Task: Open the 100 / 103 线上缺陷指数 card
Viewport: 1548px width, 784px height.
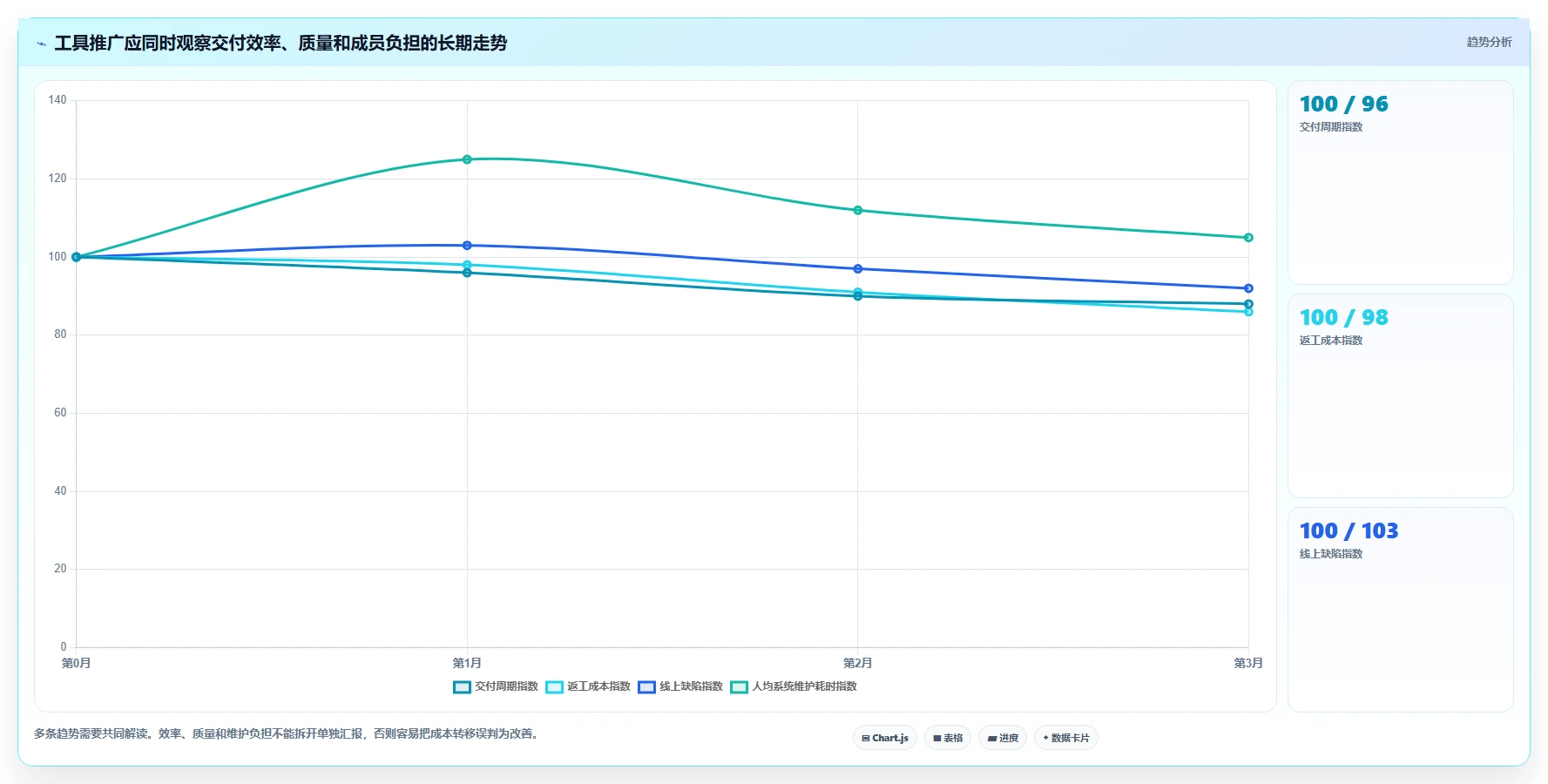Action: (1401, 610)
